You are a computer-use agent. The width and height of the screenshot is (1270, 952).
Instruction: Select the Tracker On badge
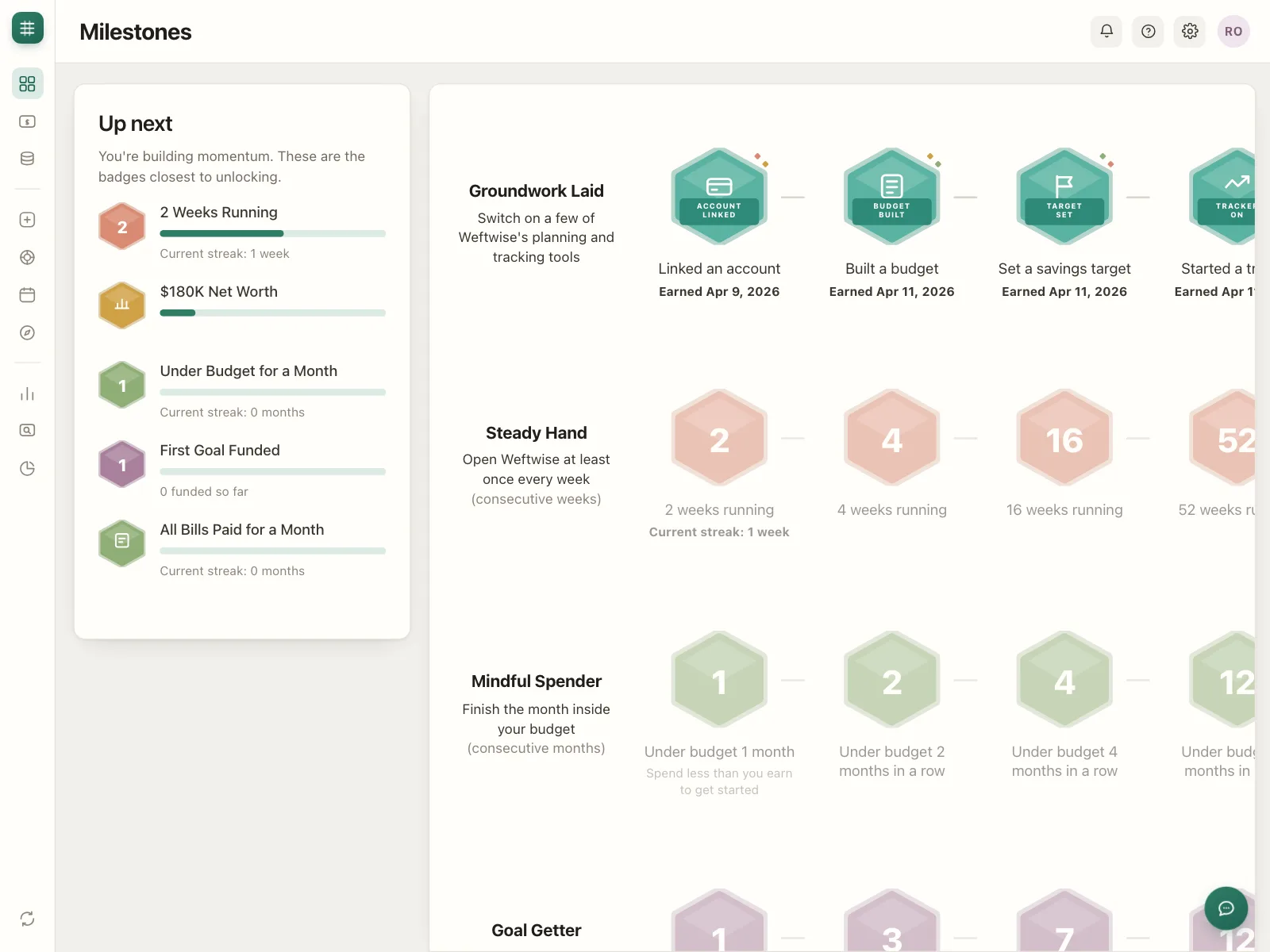coord(1222,197)
